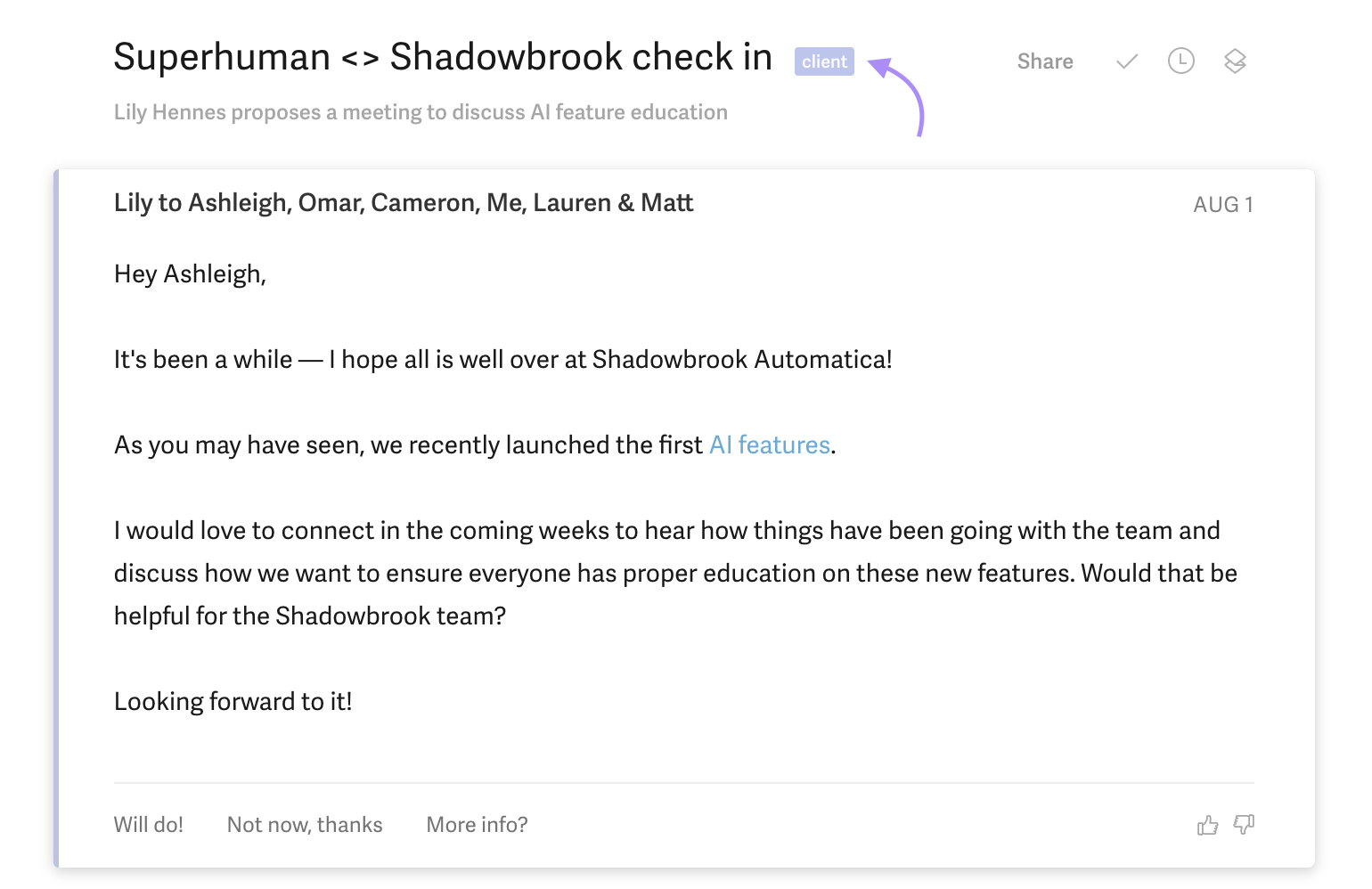Click the stacked layers icon
Viewport: 1372px width, 889px height.
coord(1235,61)
